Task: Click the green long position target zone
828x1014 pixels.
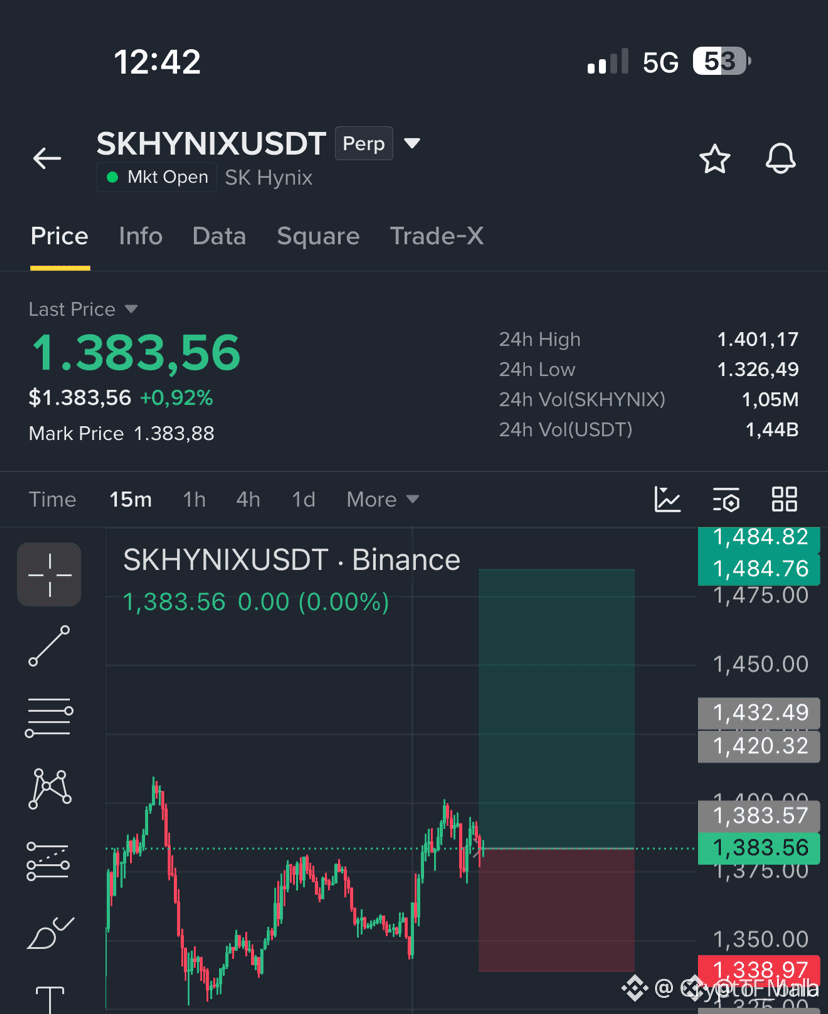Action: [556, 709]
